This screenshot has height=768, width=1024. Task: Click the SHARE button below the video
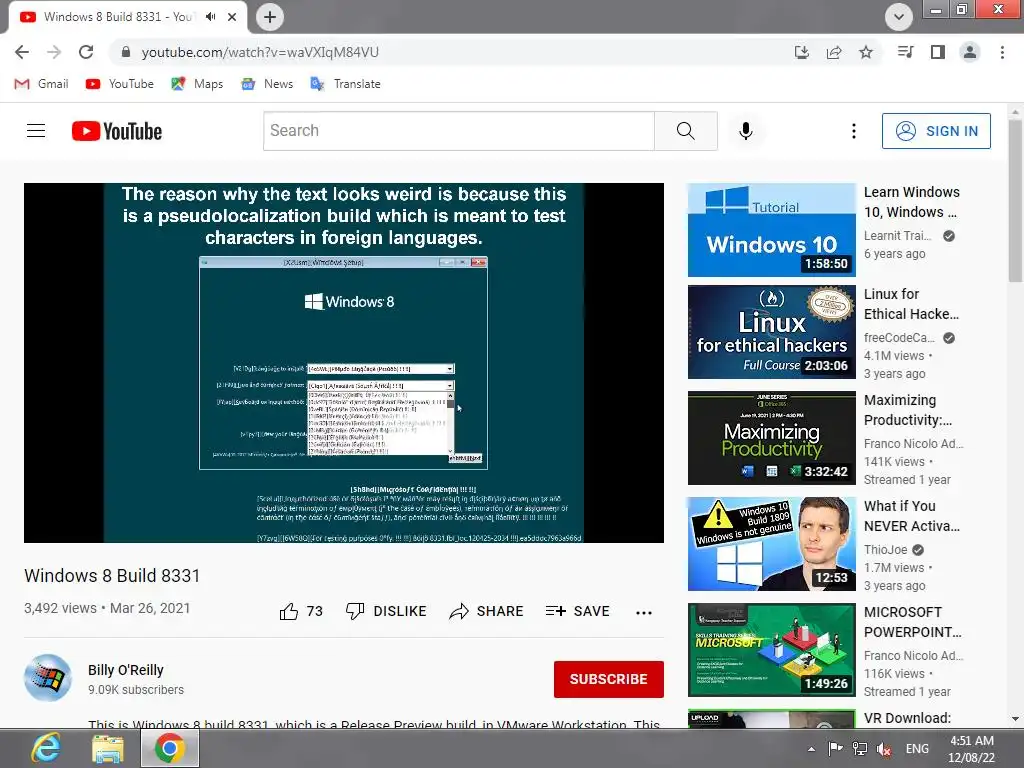[x=487, y=611]
